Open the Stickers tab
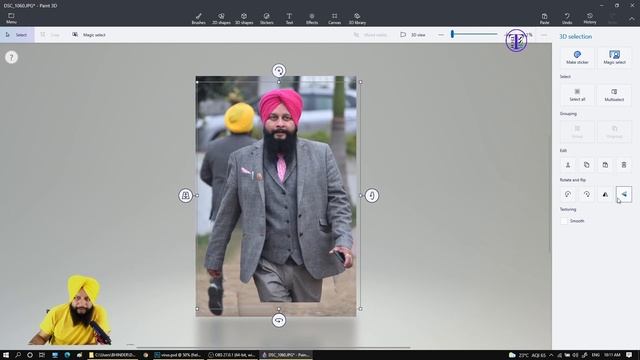Image resolution: width=640 pixels, height=360 pixels. (x=267, y=18)
